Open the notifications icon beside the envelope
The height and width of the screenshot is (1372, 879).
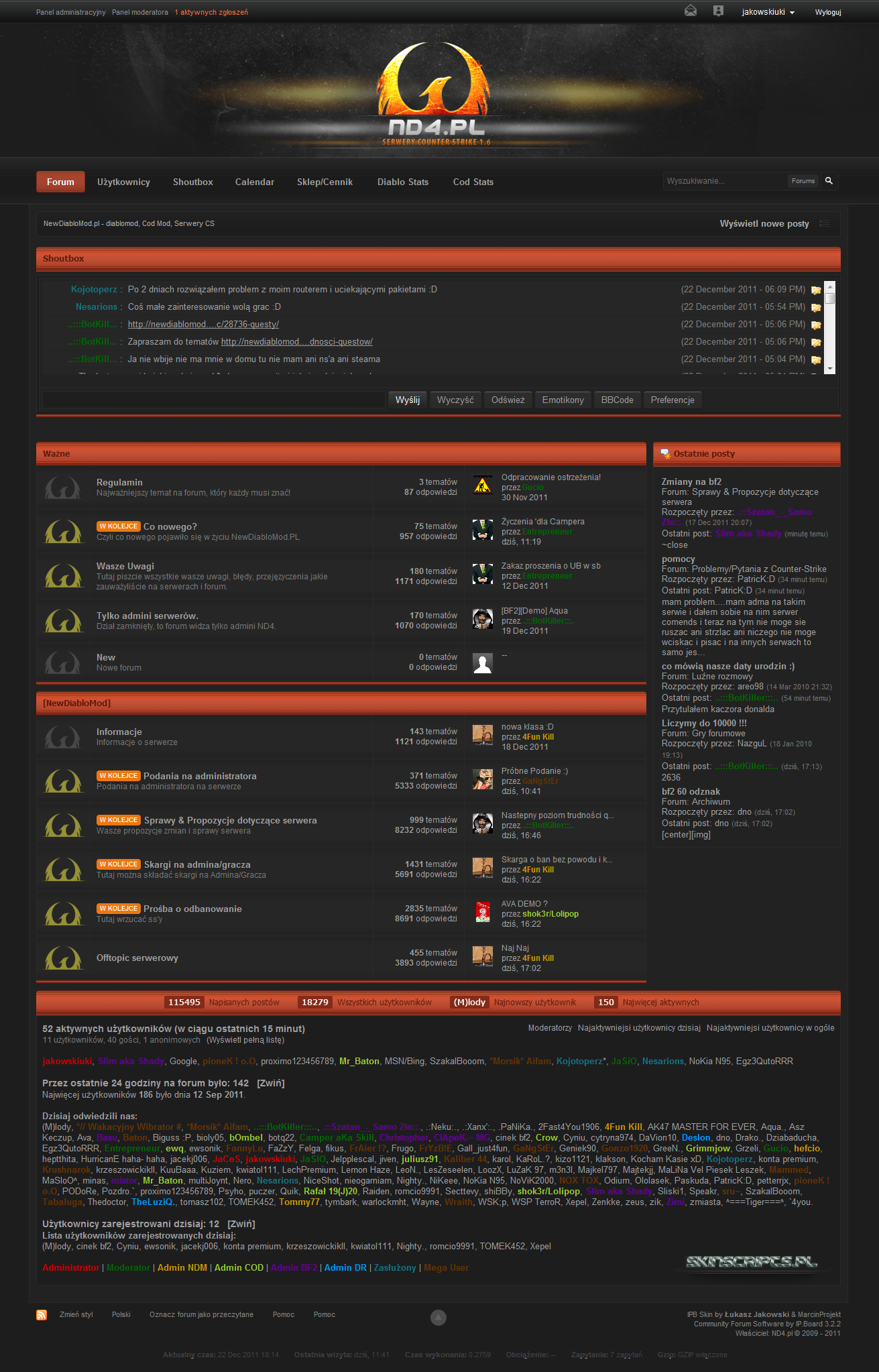coord(718,11)
